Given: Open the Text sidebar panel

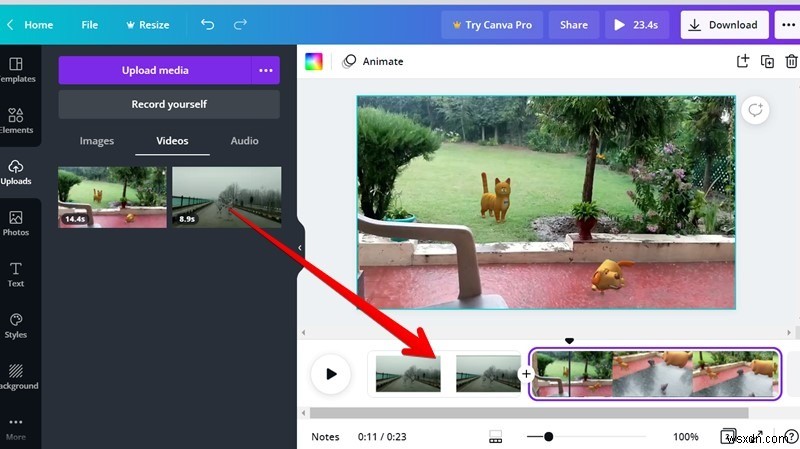Looking at the screenshot, I should (x=16, y=275).
